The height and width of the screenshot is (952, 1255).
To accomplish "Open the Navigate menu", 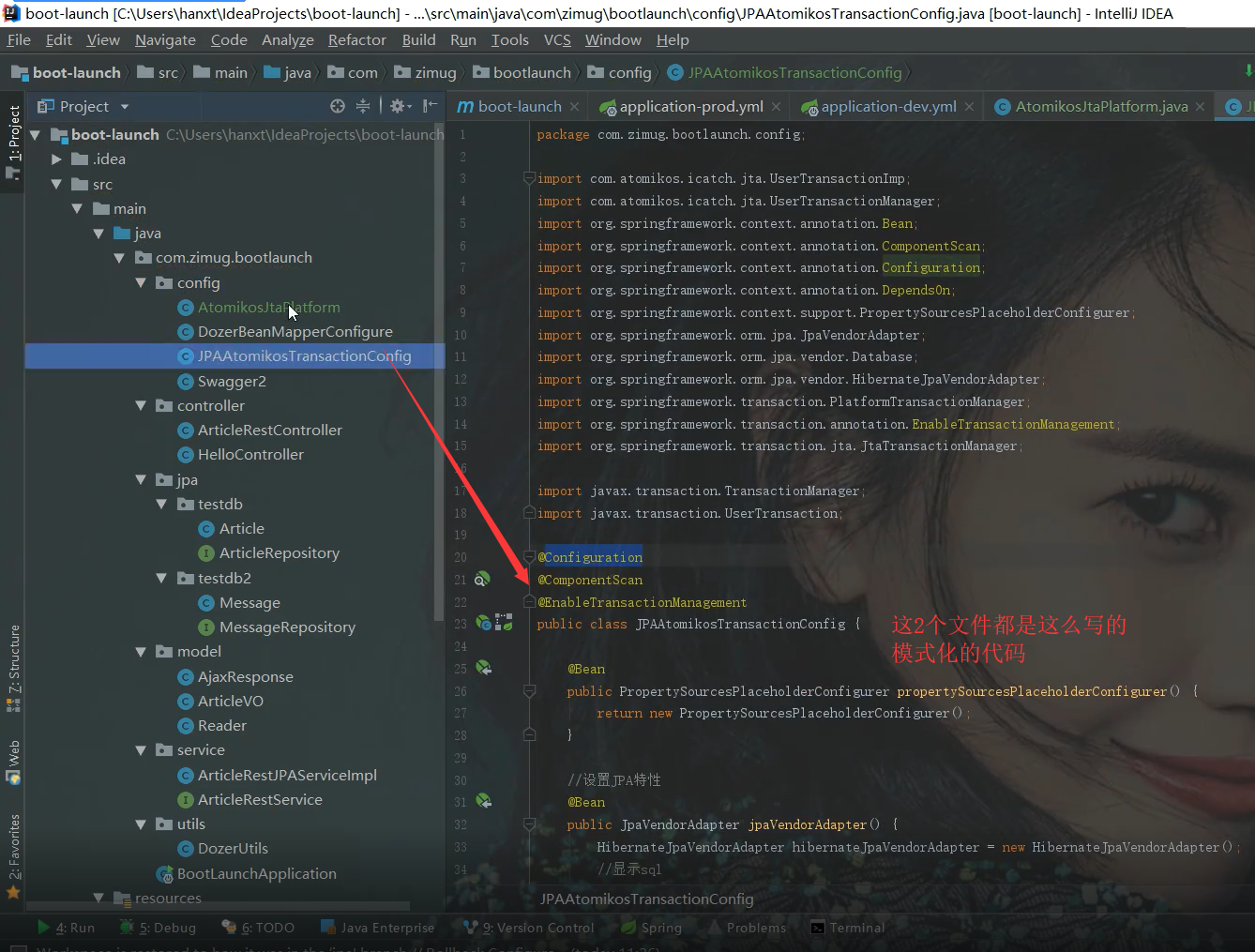I will tap(165, 39).
